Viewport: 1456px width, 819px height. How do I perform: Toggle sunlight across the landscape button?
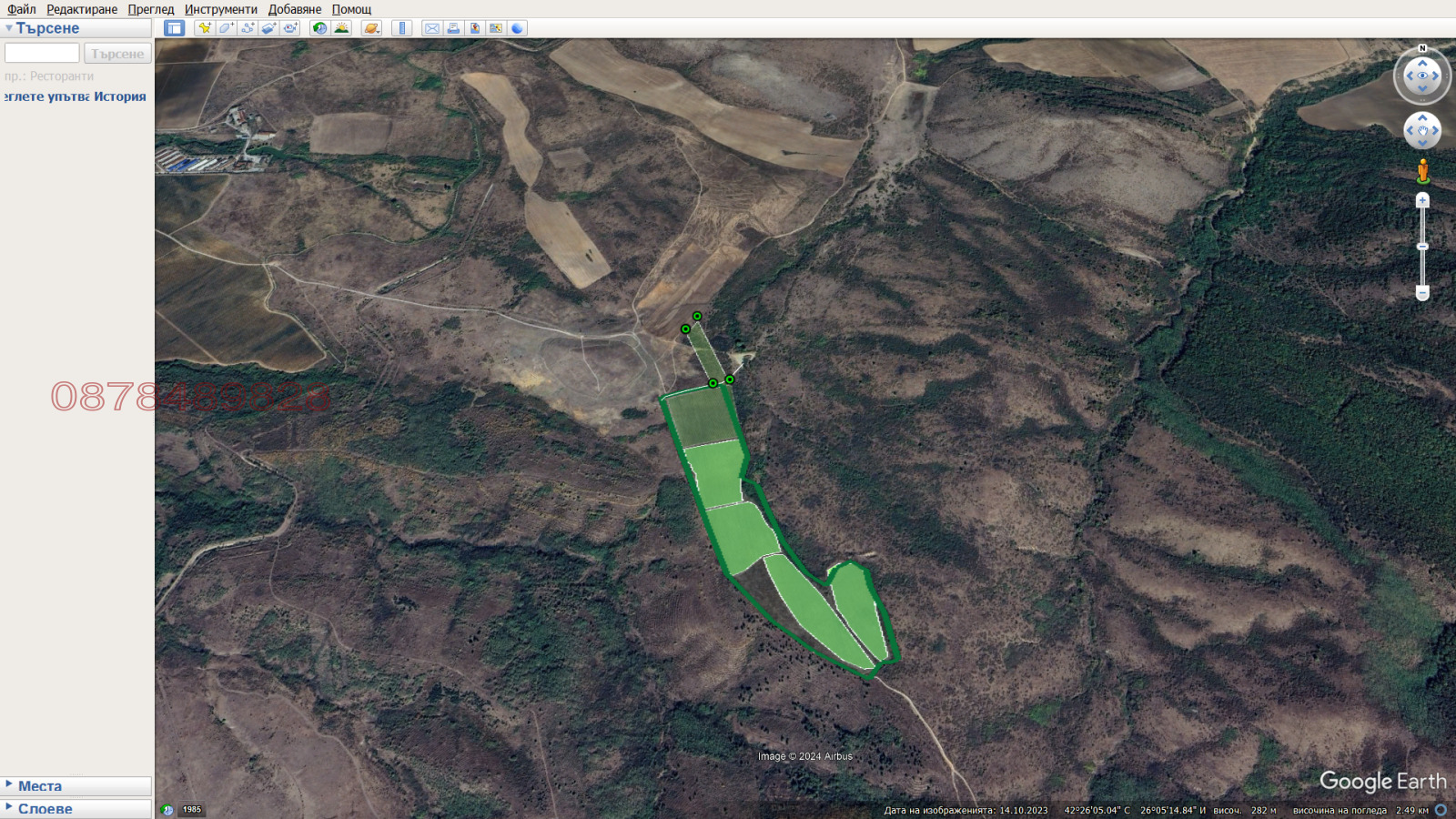click(341, 28)
